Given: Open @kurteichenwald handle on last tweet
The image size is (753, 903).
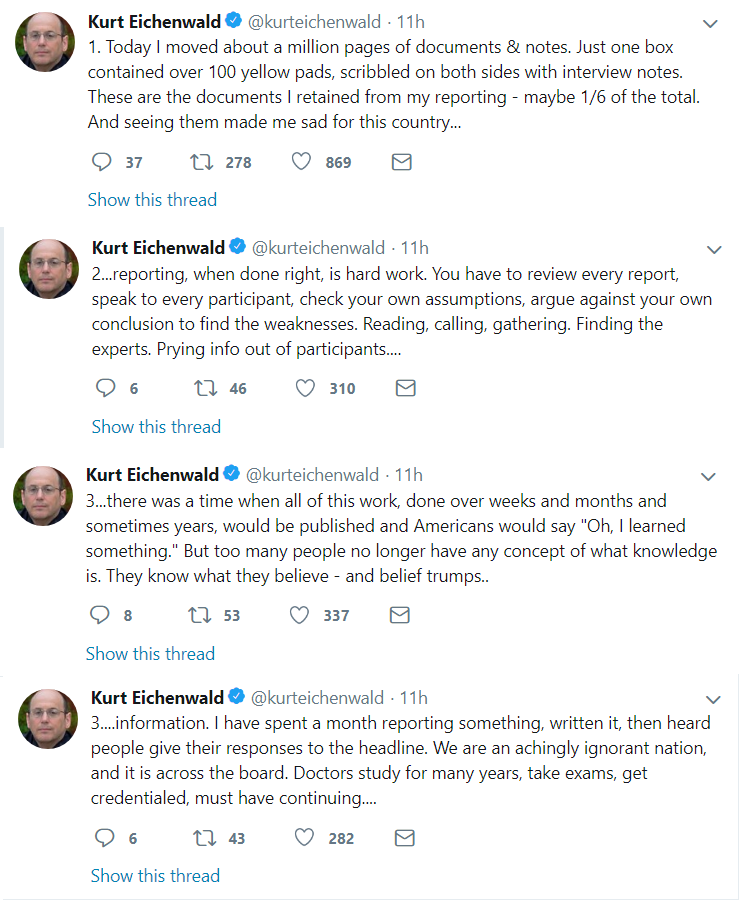Looking at the screenshot, I should point(317,698).
